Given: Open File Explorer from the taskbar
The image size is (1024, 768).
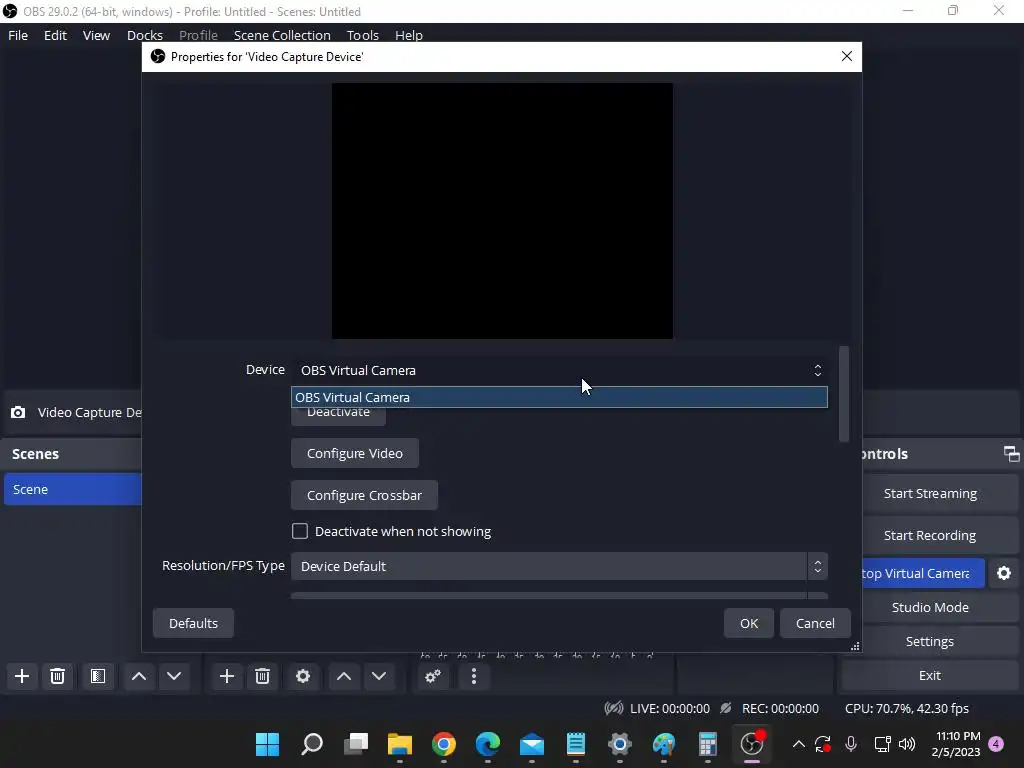Looking at the screenshot, I should (400, 744).
